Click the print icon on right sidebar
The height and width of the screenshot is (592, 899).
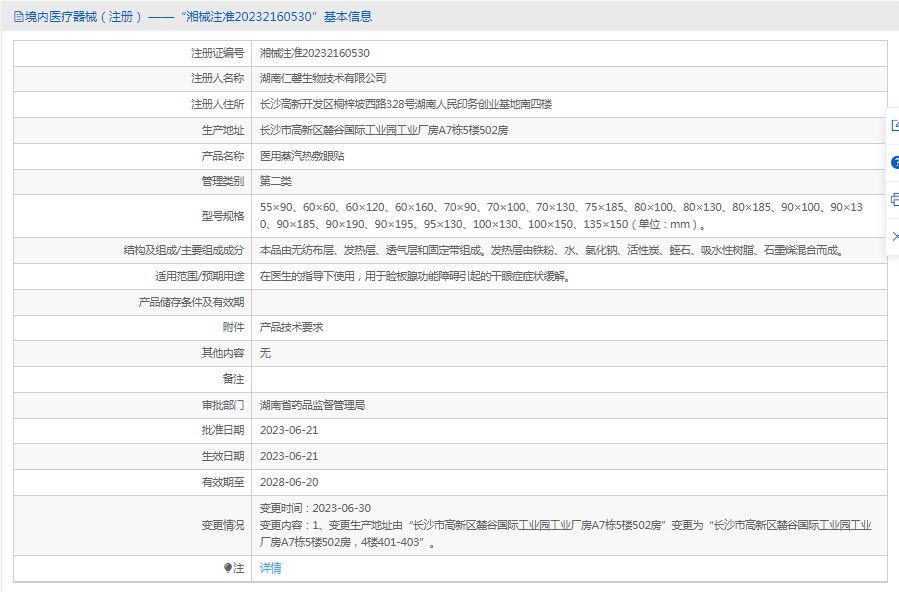(x=893, y=199)
